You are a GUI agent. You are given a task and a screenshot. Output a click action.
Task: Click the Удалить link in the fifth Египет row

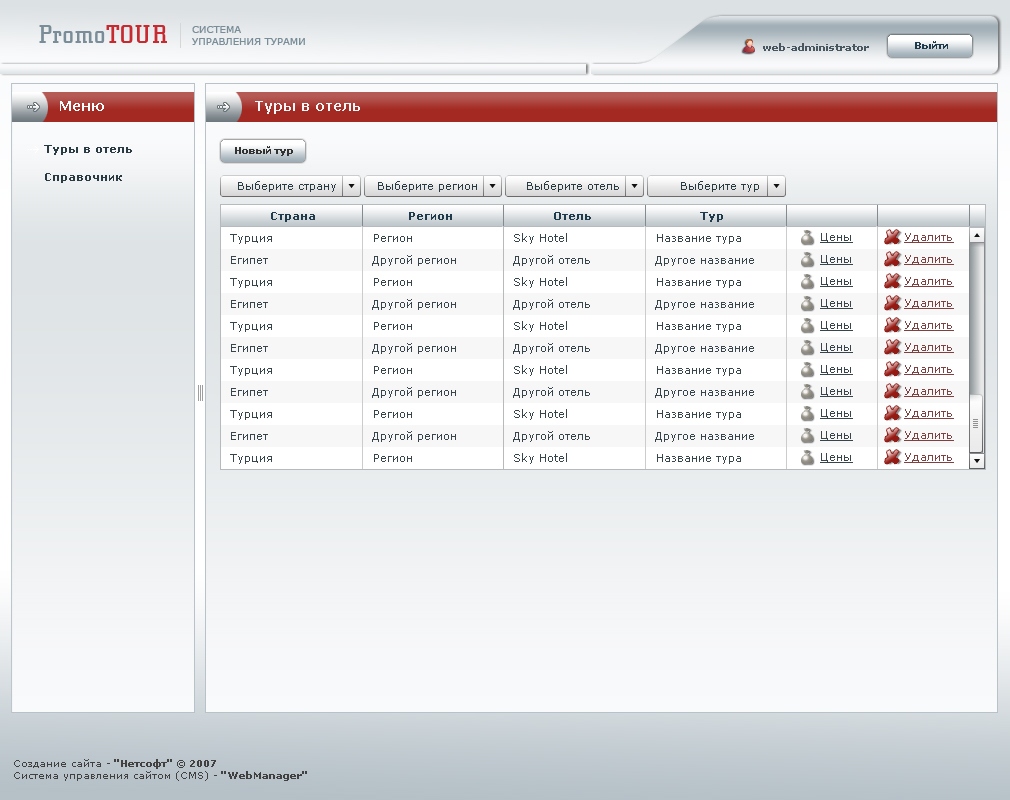pyautogui.click(x=928, y=435)
